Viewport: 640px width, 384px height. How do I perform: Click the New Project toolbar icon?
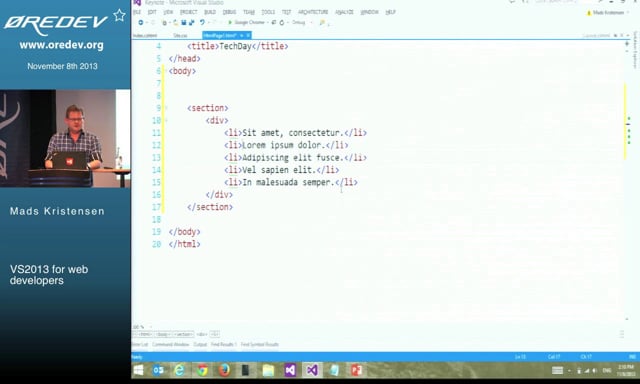164,23
